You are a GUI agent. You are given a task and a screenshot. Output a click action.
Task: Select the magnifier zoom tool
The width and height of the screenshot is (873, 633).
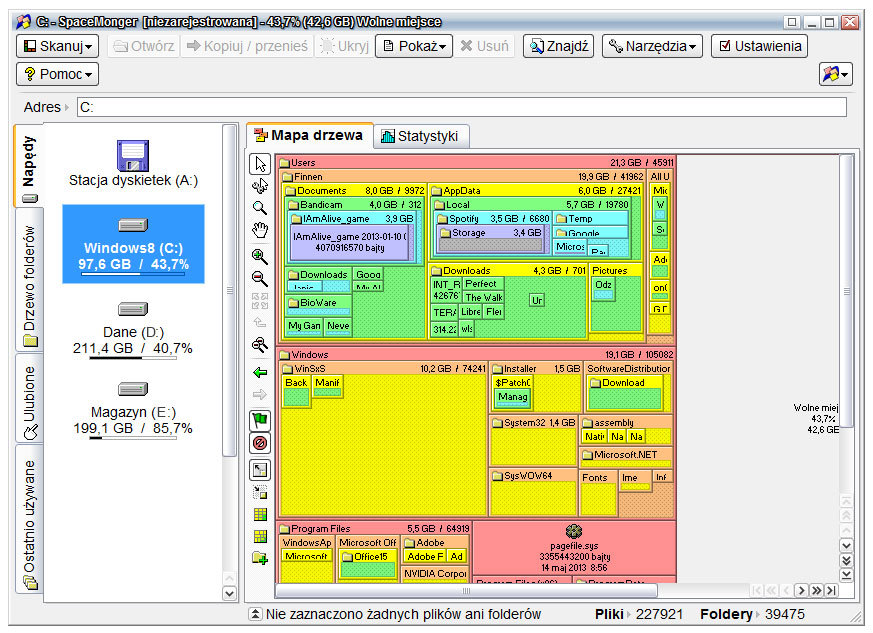click(260, 208)
